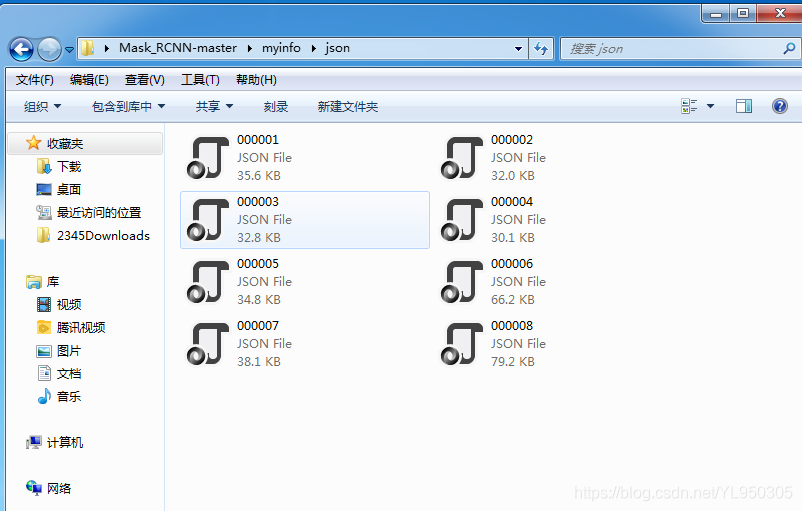Expand the arrow after Mask_RCNN-master

coord(250,48)
